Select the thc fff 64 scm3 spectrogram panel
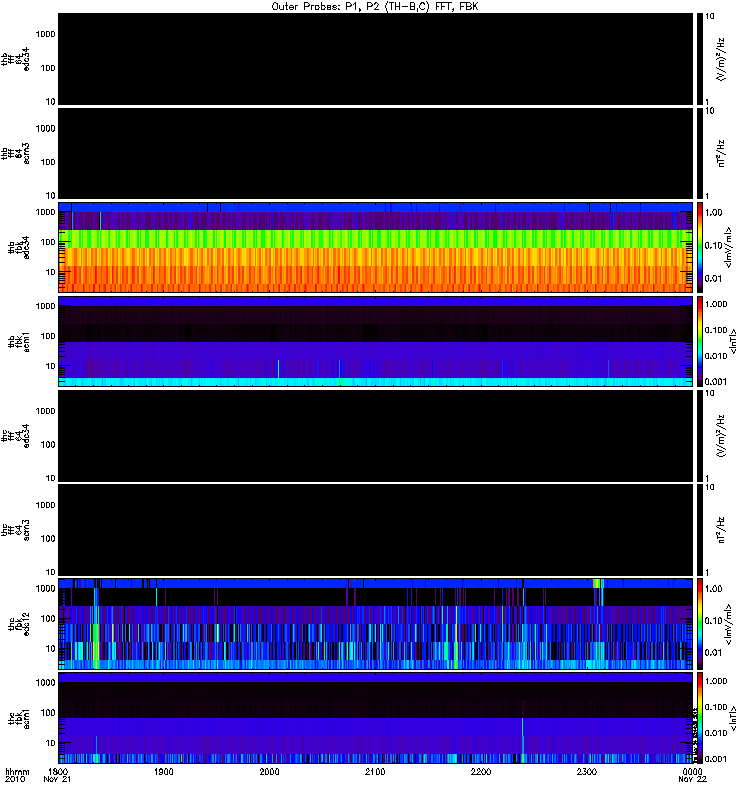Image resolution: width=750 pixels, height=800 pixels. 376,530
